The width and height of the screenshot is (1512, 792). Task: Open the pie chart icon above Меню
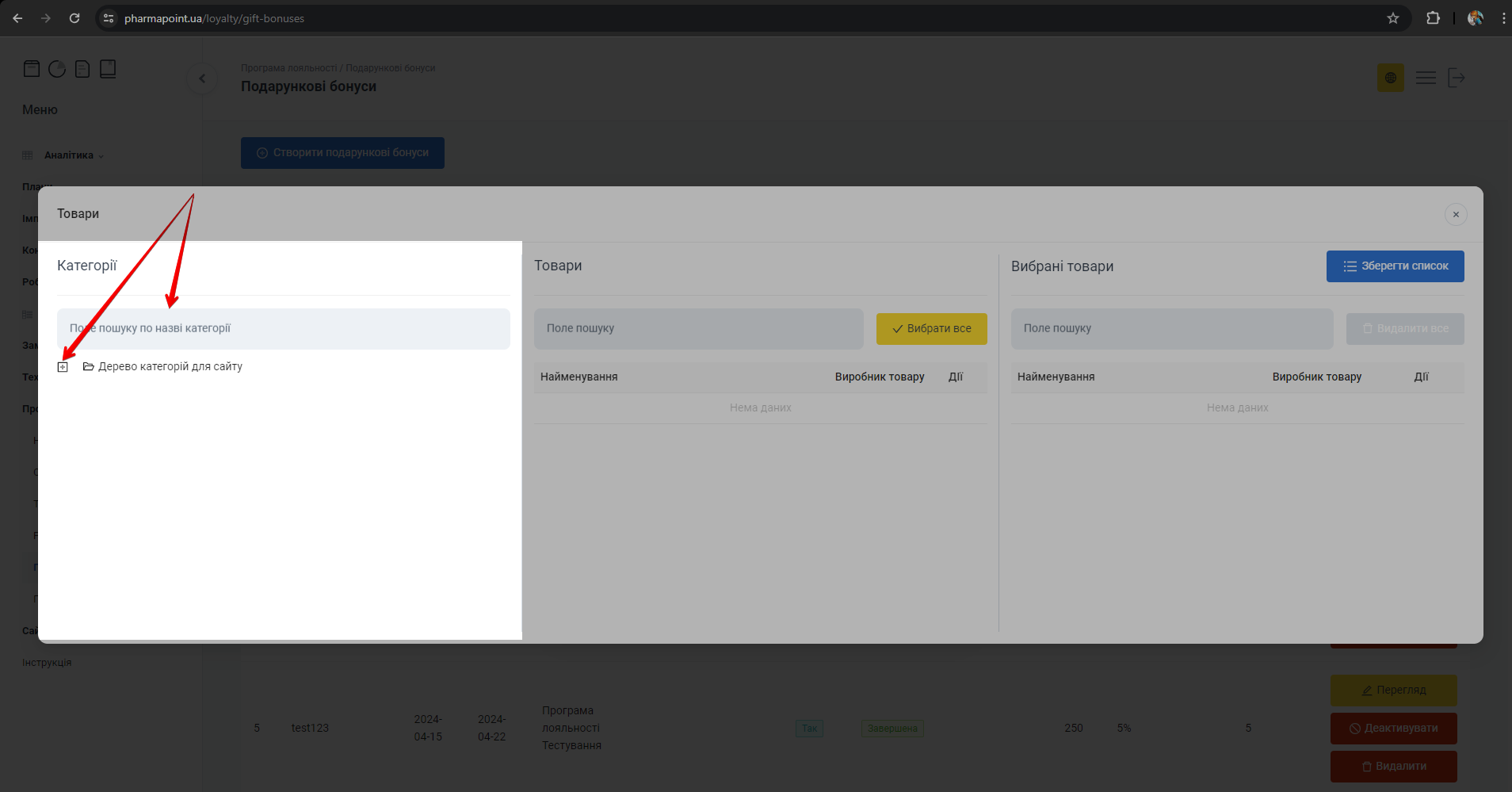57,69
